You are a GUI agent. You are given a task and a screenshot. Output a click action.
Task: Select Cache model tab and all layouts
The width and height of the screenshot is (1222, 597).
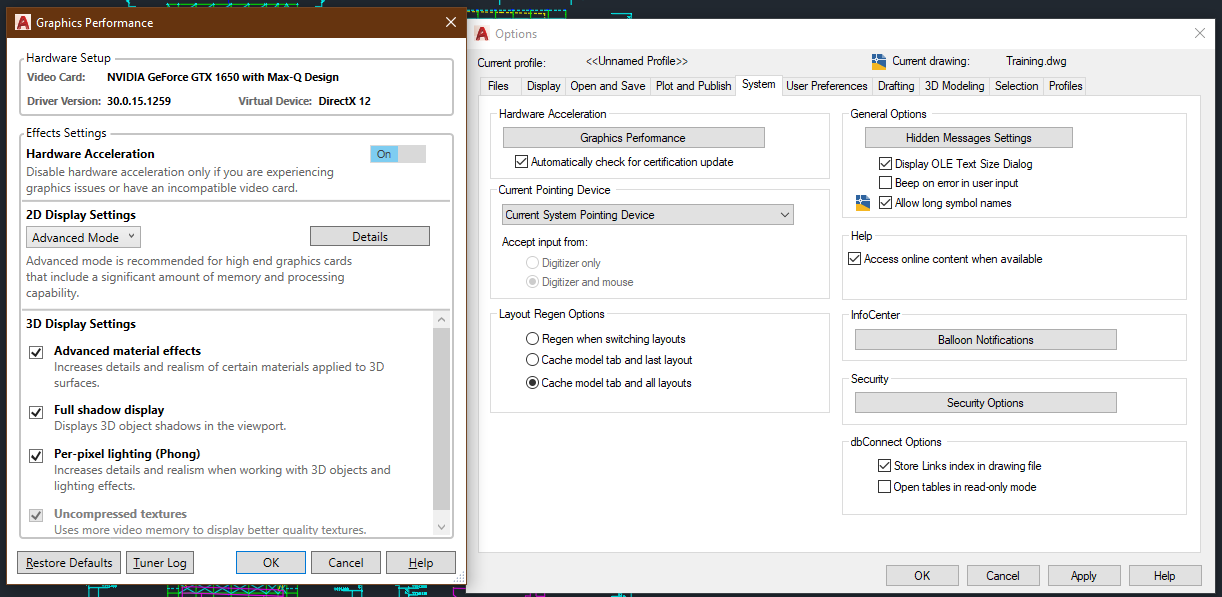pyautogui.click(x=532, y=383)
